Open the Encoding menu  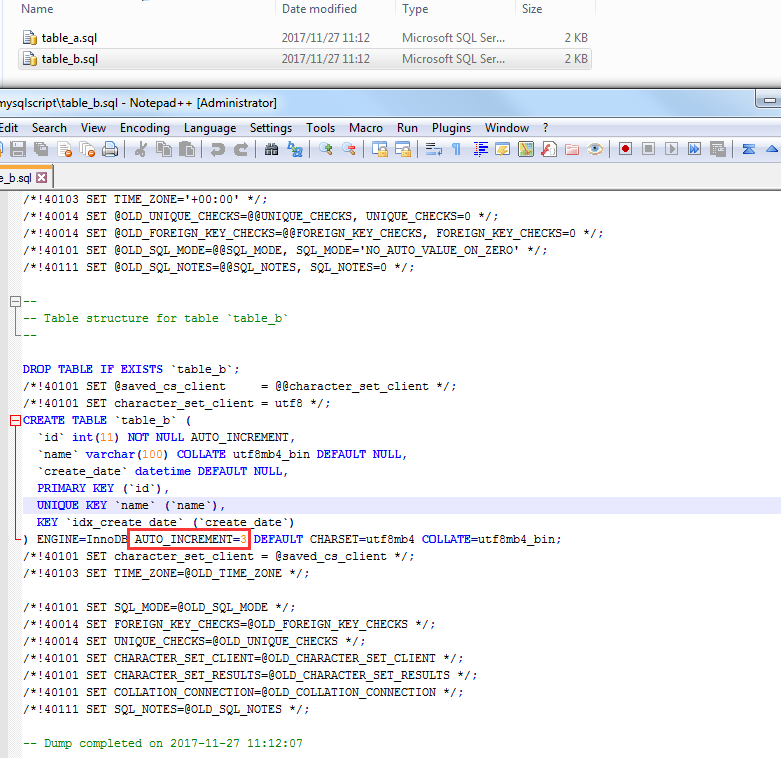pyautogui.click(x=144, y=128)
